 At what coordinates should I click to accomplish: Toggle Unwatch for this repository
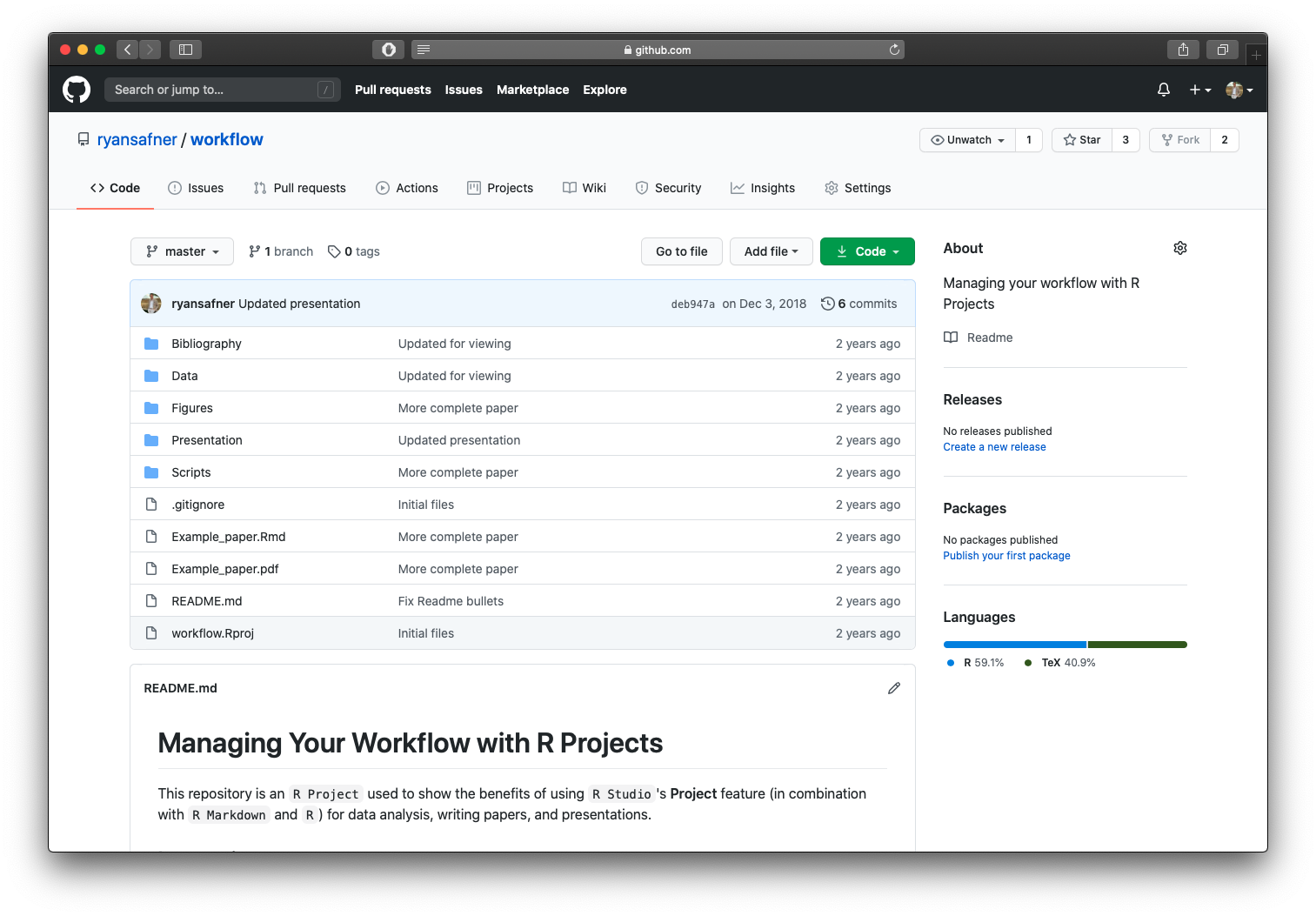967,140
